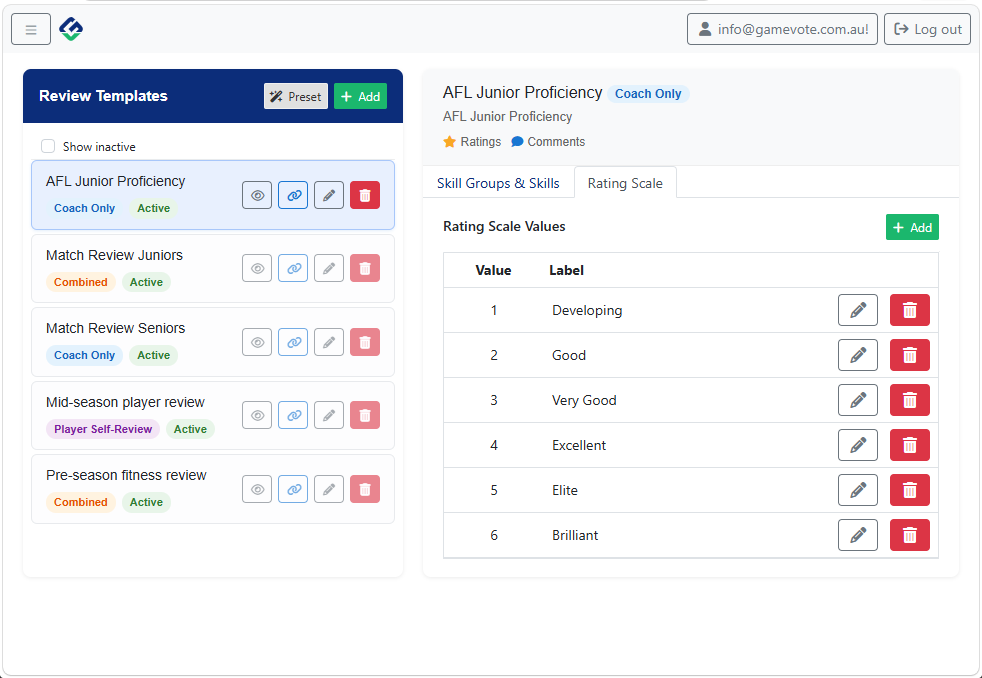Click the GameVote logo icon

click(x=71, y=29)
